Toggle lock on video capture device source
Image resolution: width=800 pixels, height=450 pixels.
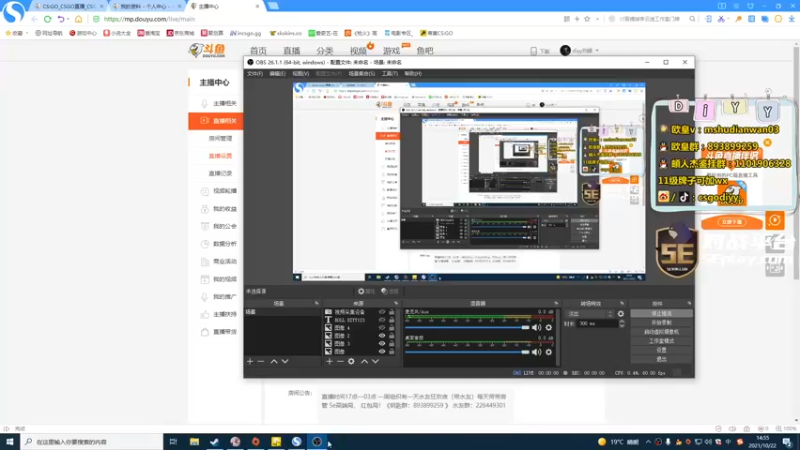coord(392,312)
